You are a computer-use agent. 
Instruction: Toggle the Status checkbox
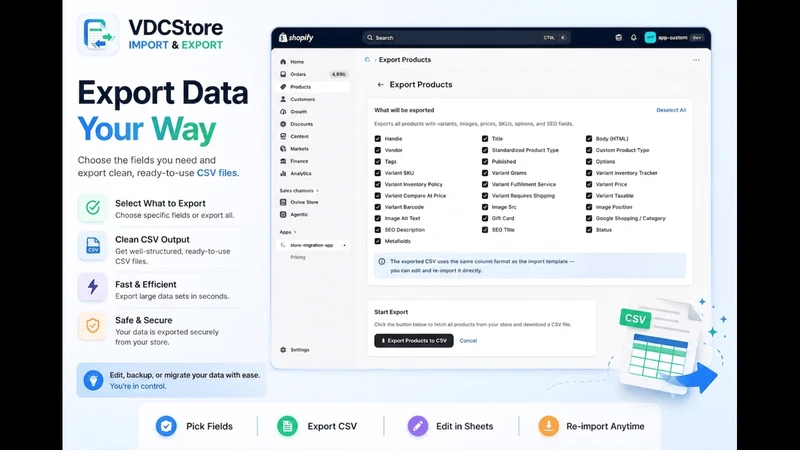(589, 230)
